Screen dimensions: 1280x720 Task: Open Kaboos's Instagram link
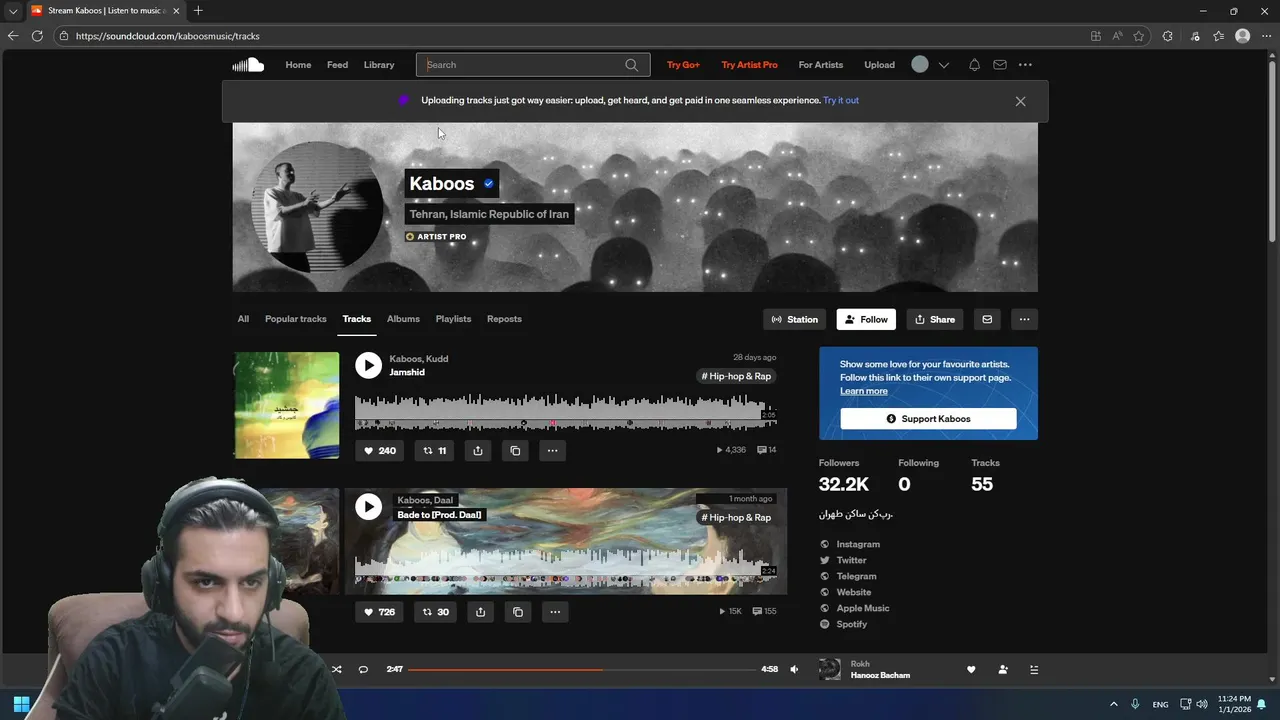(x=858, y=544)
